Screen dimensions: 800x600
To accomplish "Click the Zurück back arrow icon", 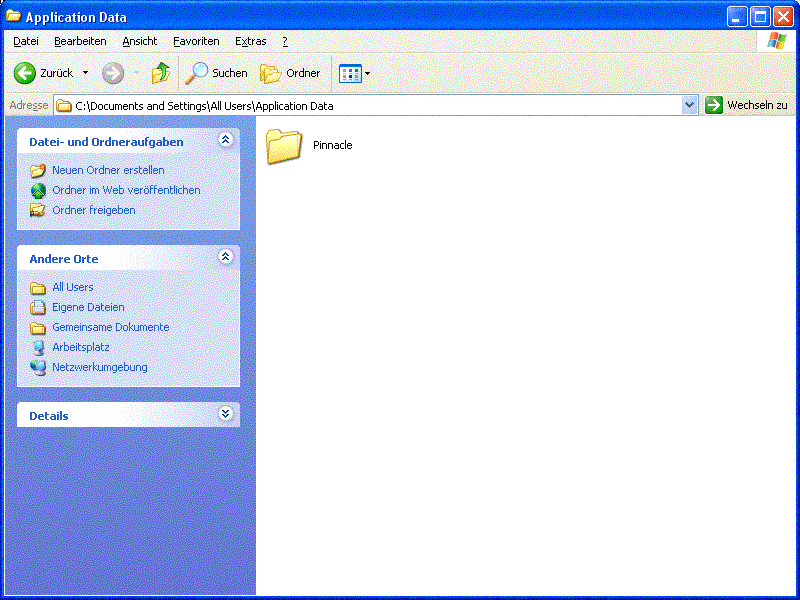I will [x=25, y=73].
